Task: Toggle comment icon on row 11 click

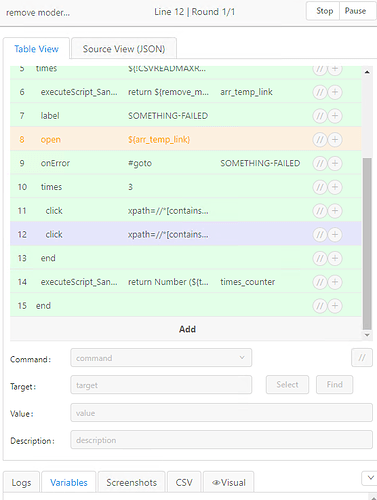Action: point(320,211)
